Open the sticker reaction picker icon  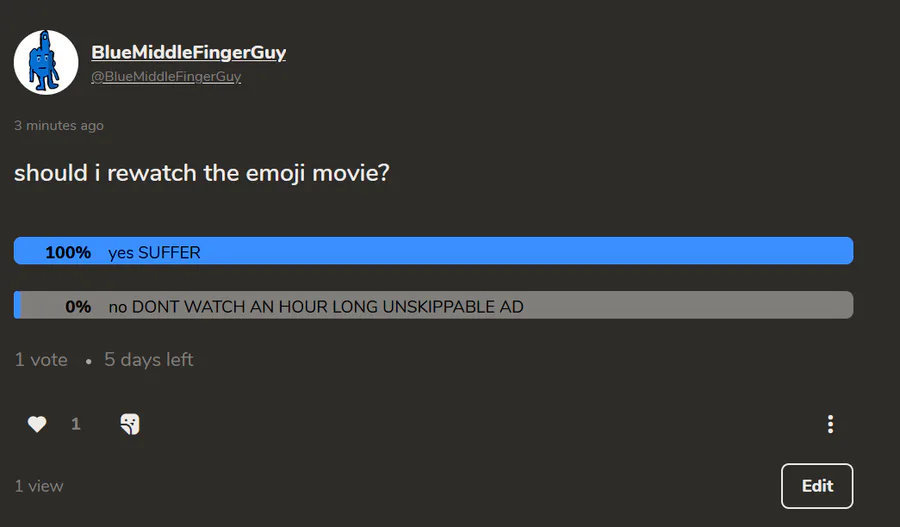129,424
